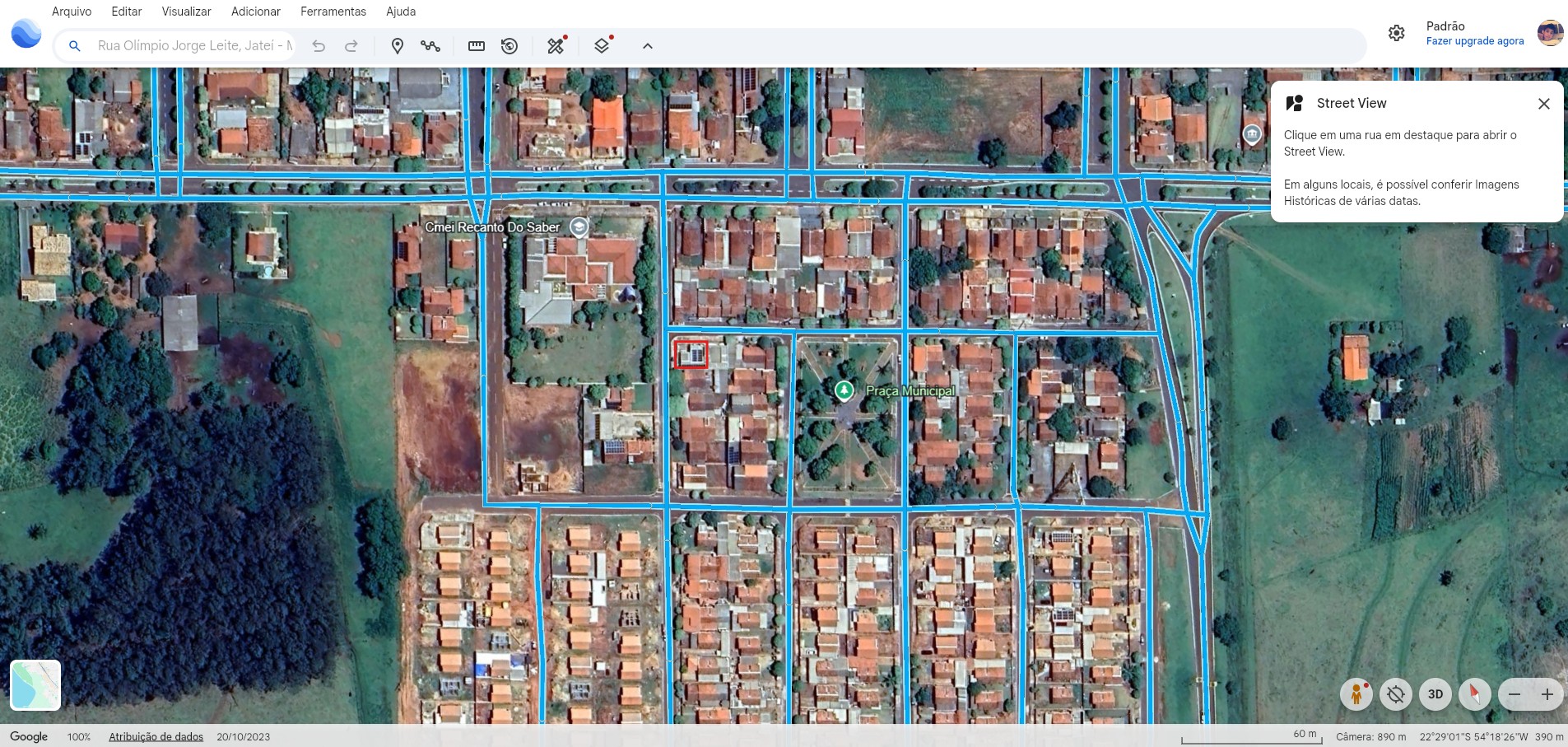This screenshot has width=1568, height=747.
Task: Click the redo arrow in toolbar
Action: coord(351,46)
